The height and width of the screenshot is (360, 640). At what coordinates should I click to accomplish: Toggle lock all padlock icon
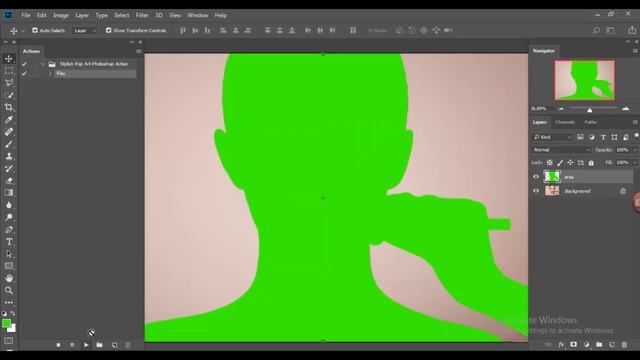(x=591, y=162)
